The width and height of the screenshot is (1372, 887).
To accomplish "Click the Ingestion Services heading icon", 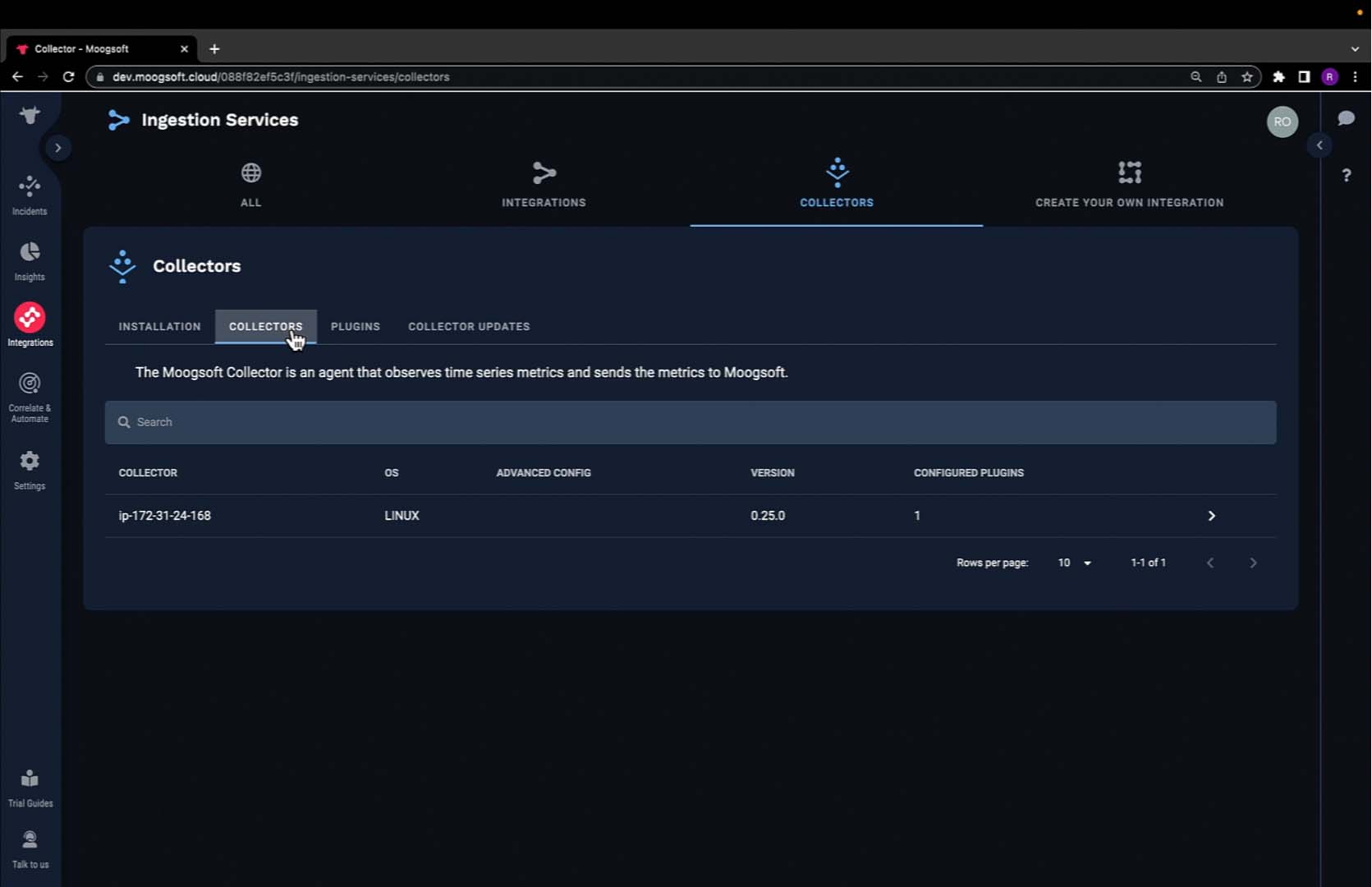I will (x=119, y=120).
